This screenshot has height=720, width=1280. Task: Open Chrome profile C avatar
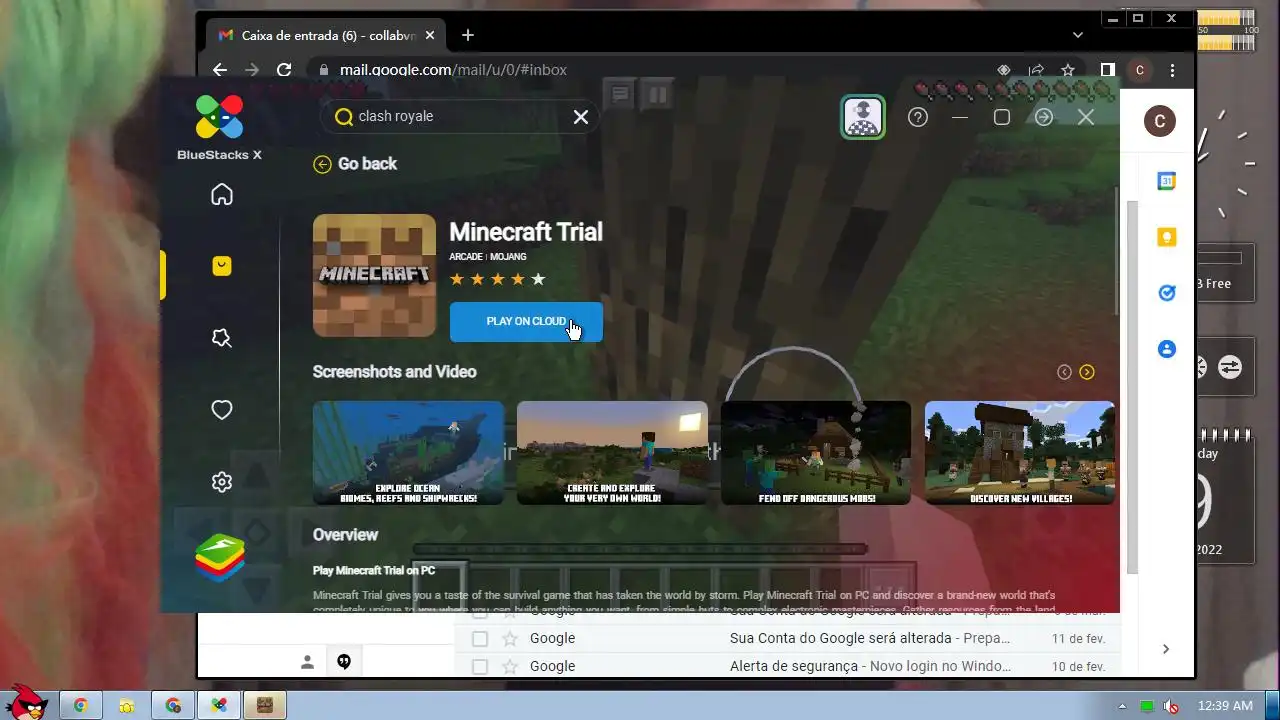pyautogui.click(x=1140, y=70)
